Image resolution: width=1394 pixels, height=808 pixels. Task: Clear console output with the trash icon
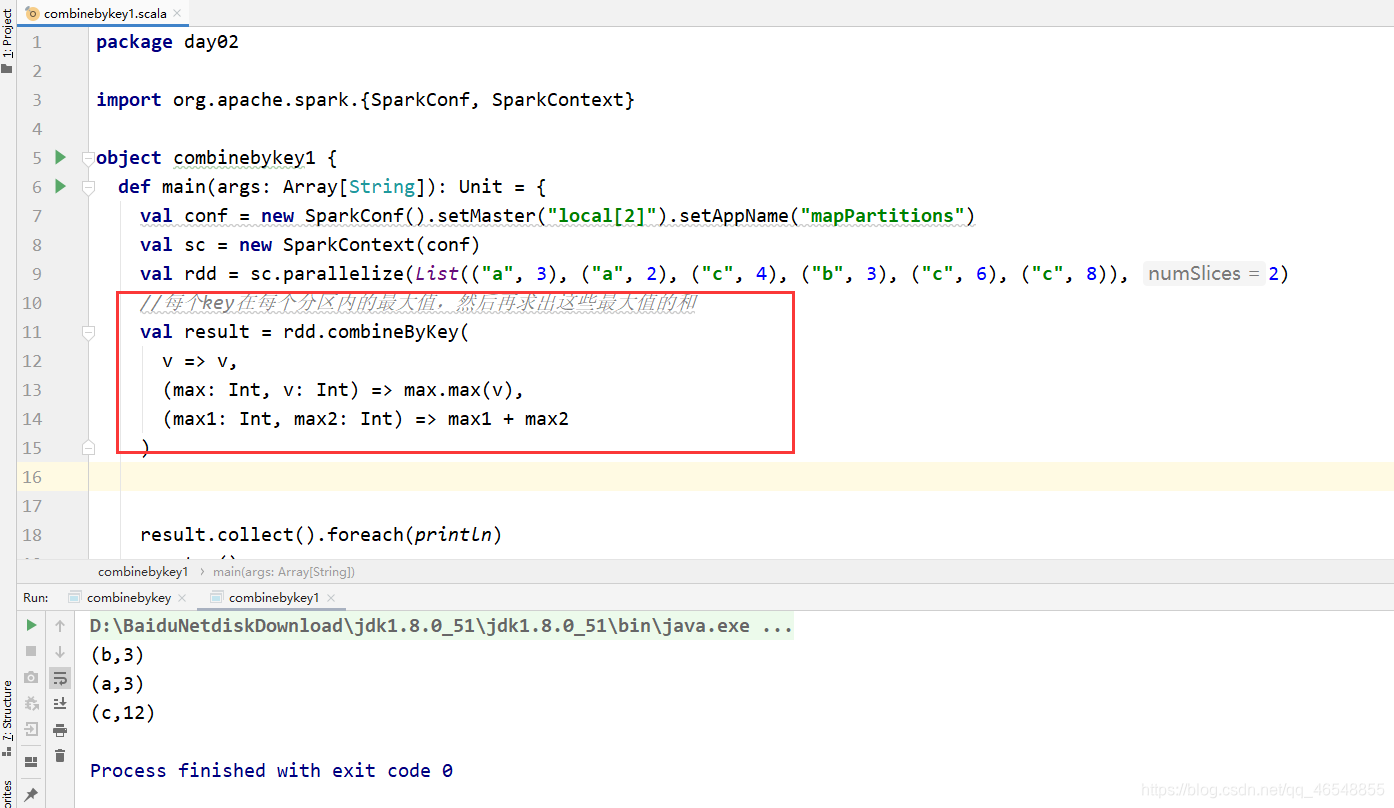60,756
